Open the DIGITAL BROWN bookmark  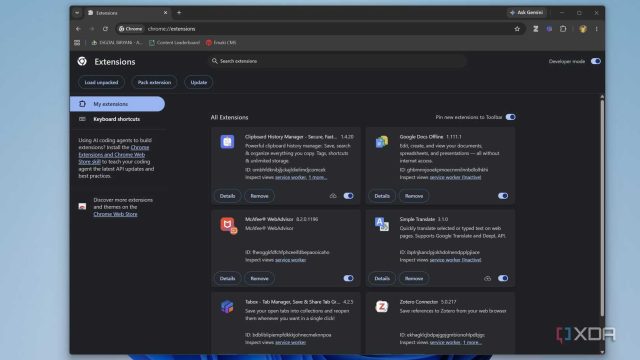coord(117,42)
